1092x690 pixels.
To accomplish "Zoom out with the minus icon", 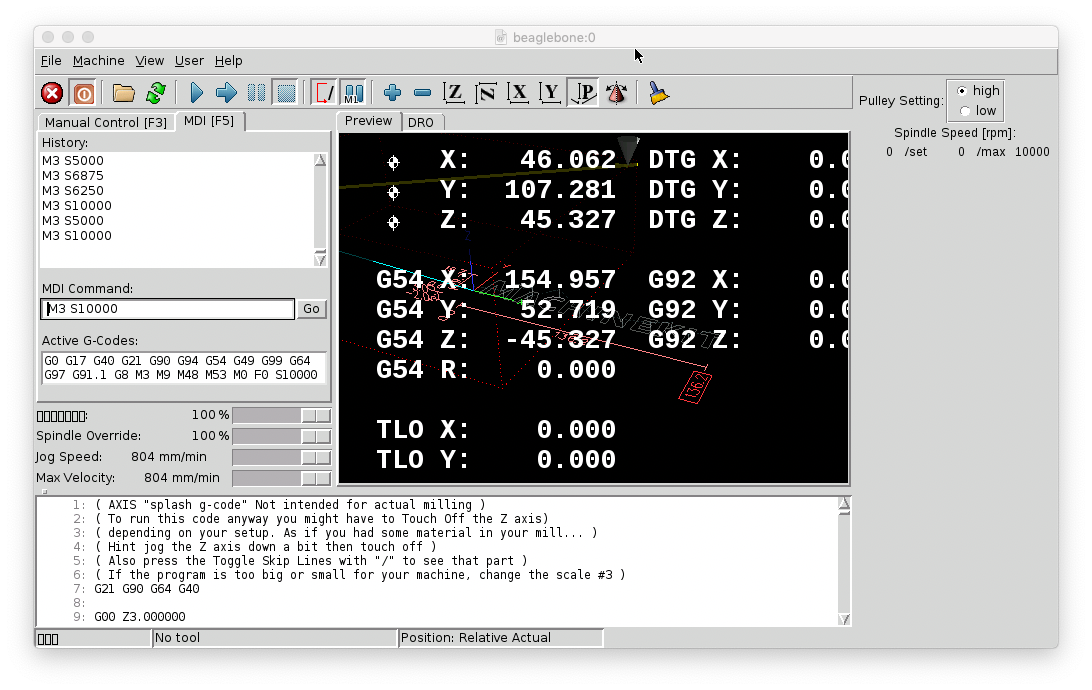I will 422,93.
